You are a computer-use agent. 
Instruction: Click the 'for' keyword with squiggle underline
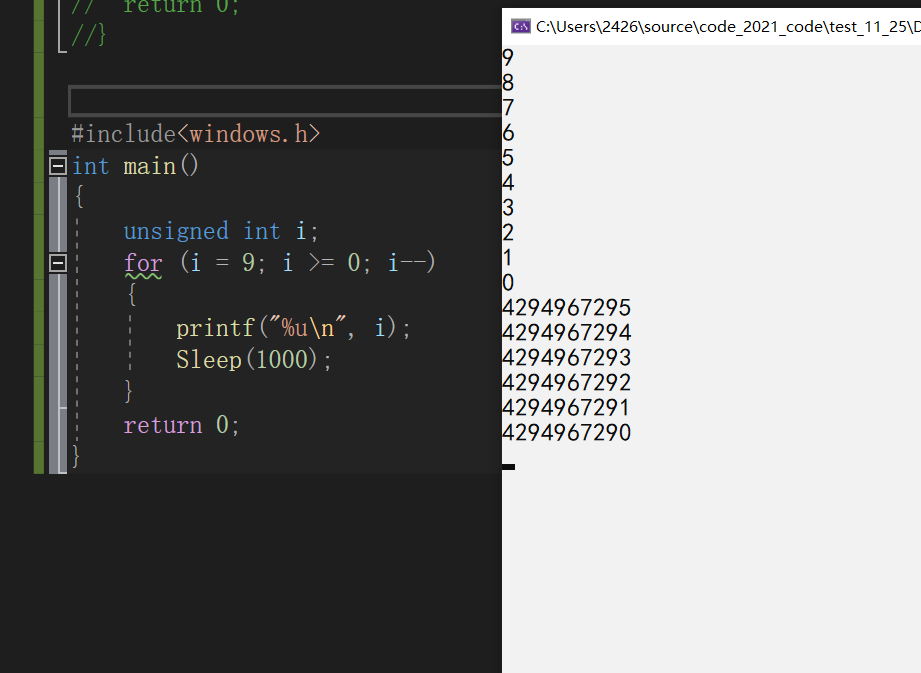(143, 263)
